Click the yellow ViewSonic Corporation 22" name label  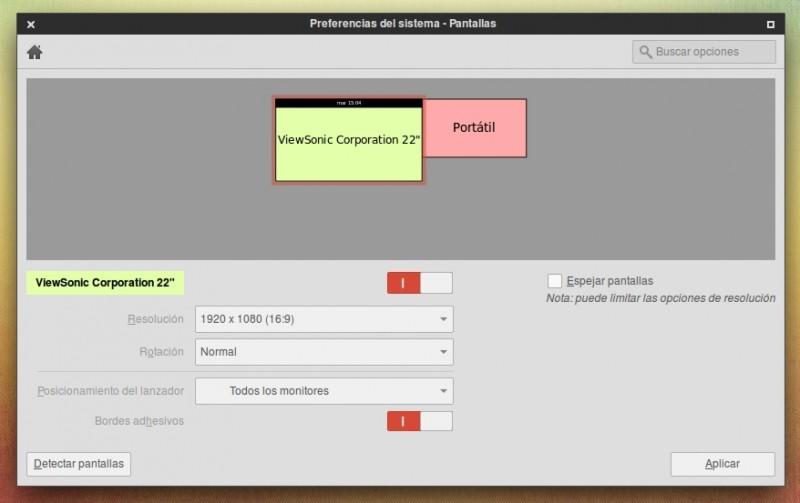[105, 283]
